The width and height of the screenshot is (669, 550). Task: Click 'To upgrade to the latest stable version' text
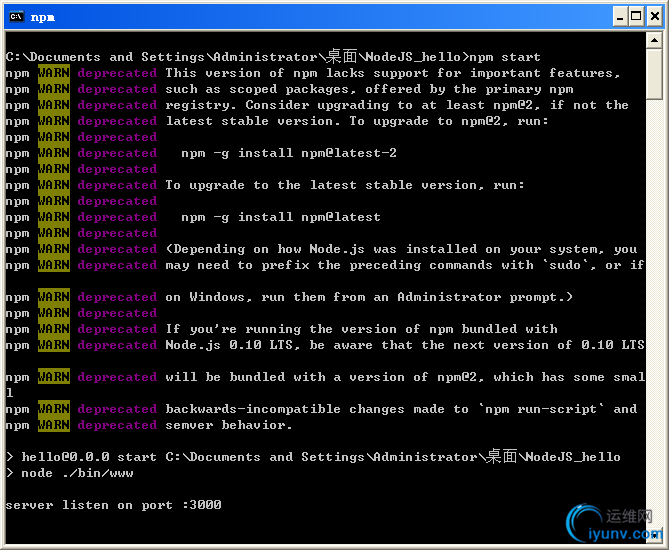pyautogui.click(x=323, y=185)
